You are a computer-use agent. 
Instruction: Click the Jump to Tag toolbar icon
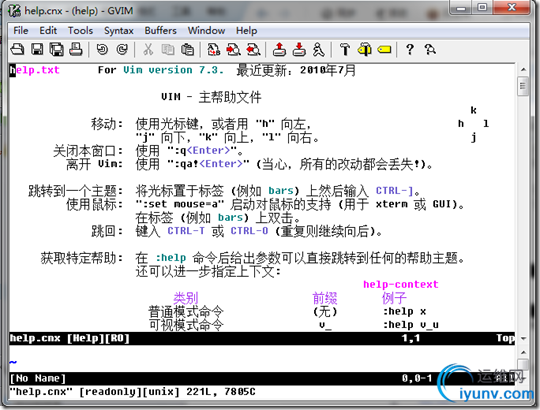click(x=384, y=50)
